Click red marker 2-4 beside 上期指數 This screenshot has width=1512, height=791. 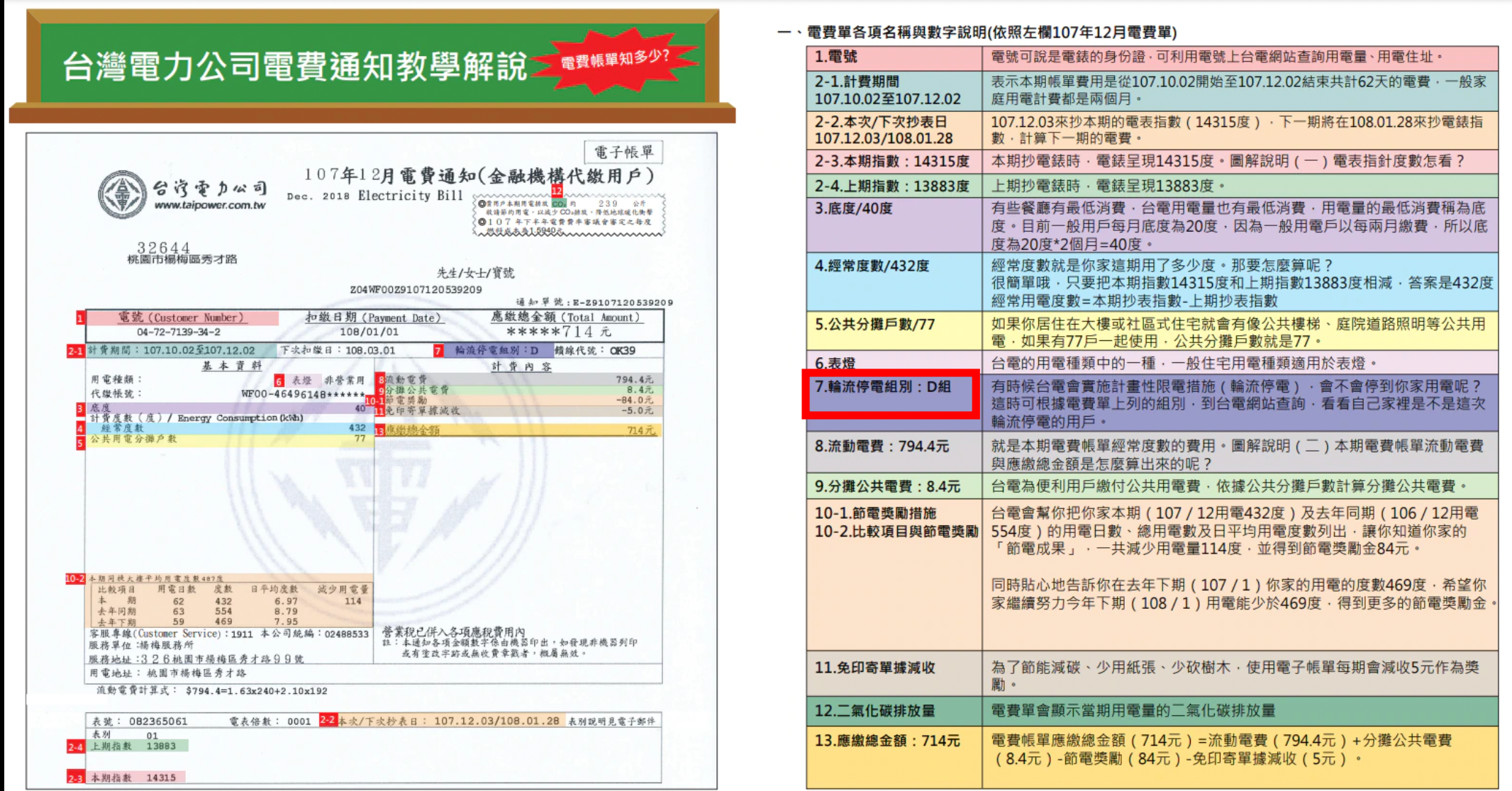(x=76, y=747)
